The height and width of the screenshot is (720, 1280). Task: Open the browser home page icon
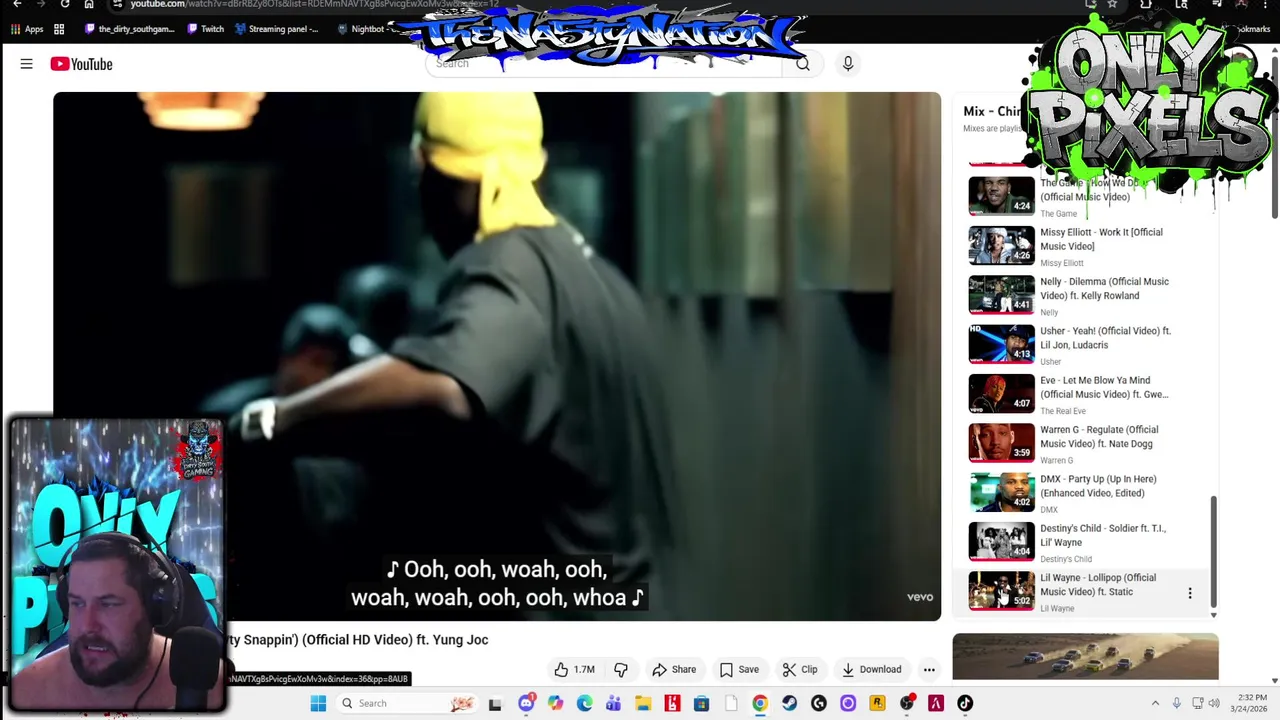[x=89, y=4]
